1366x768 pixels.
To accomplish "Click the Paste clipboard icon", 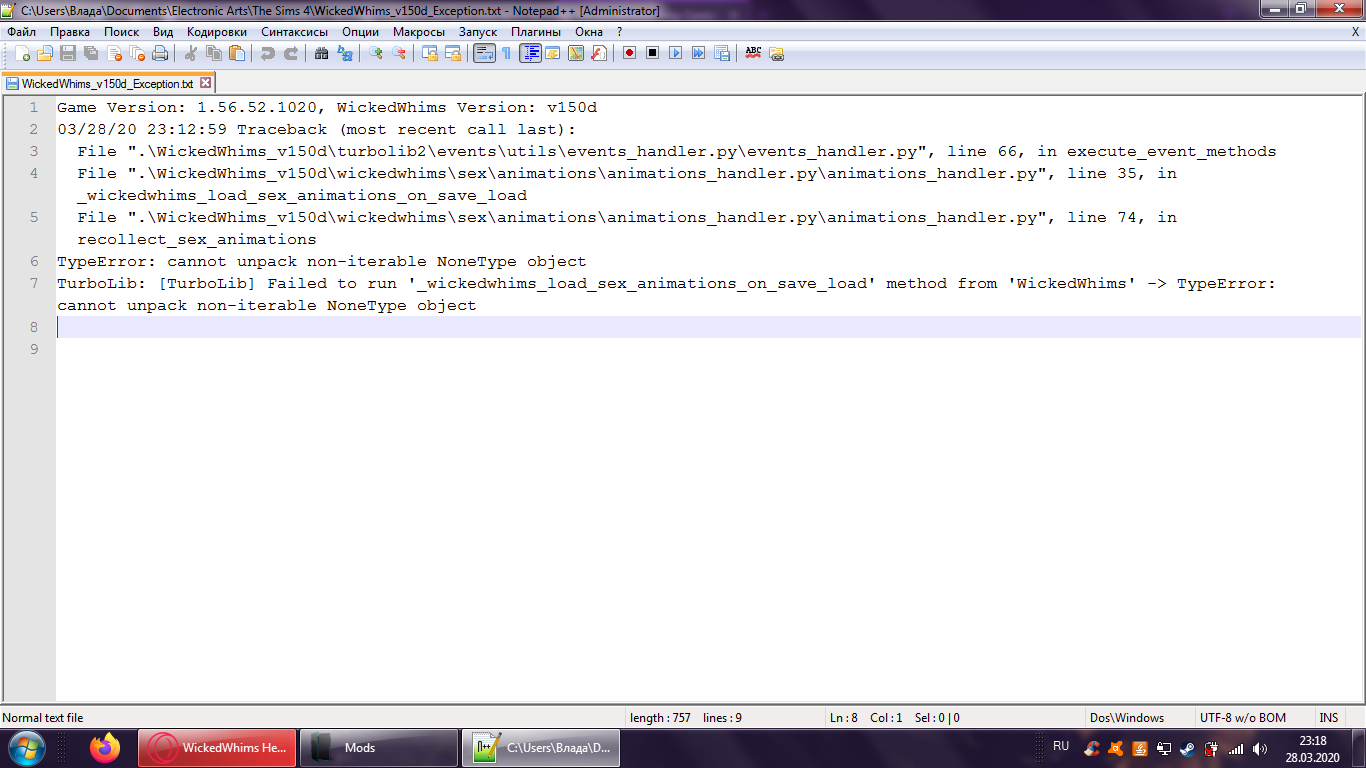I will click(x=236, y=53).
